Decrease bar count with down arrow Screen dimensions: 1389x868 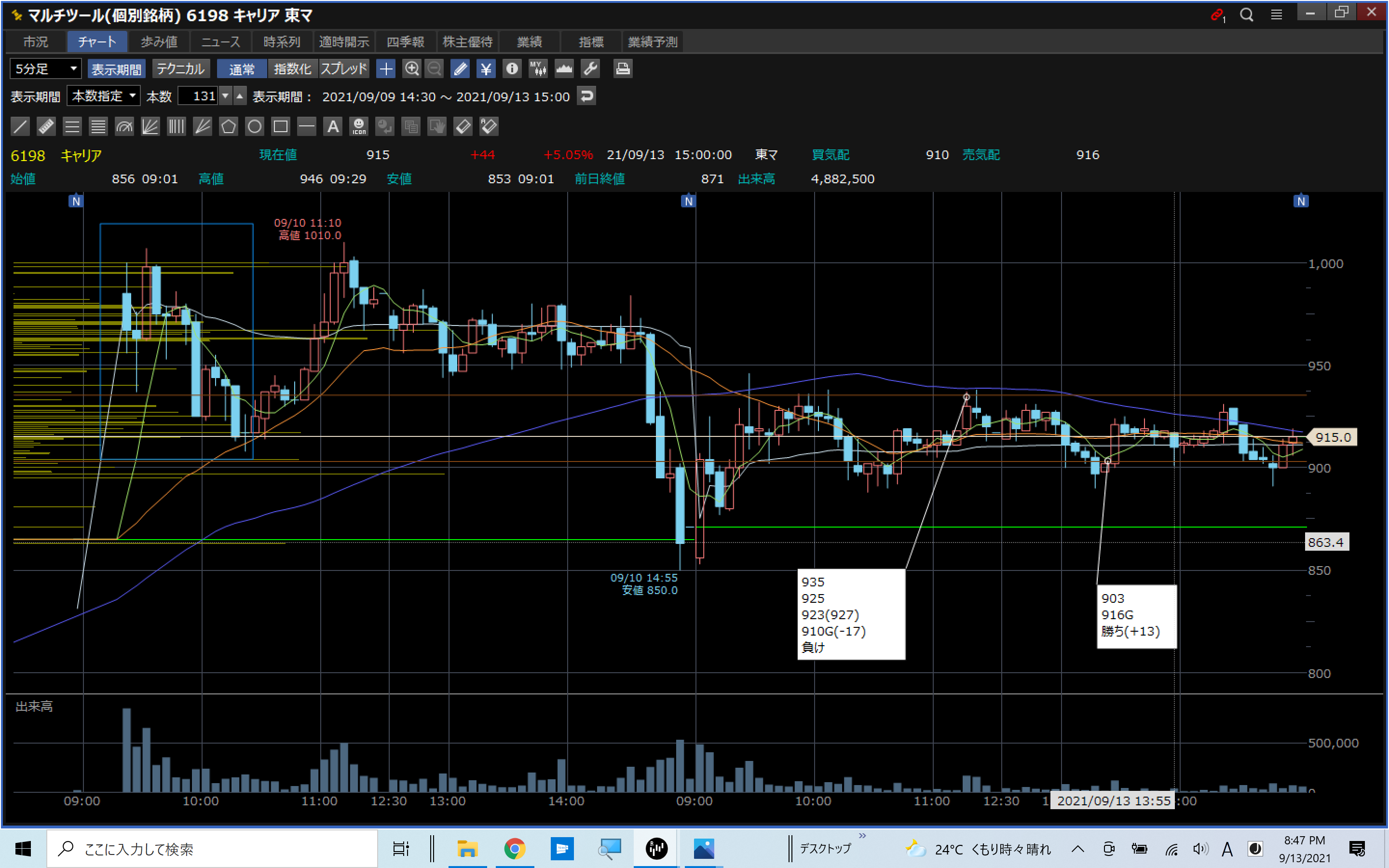pyautogui.click(x=226, y=96)
